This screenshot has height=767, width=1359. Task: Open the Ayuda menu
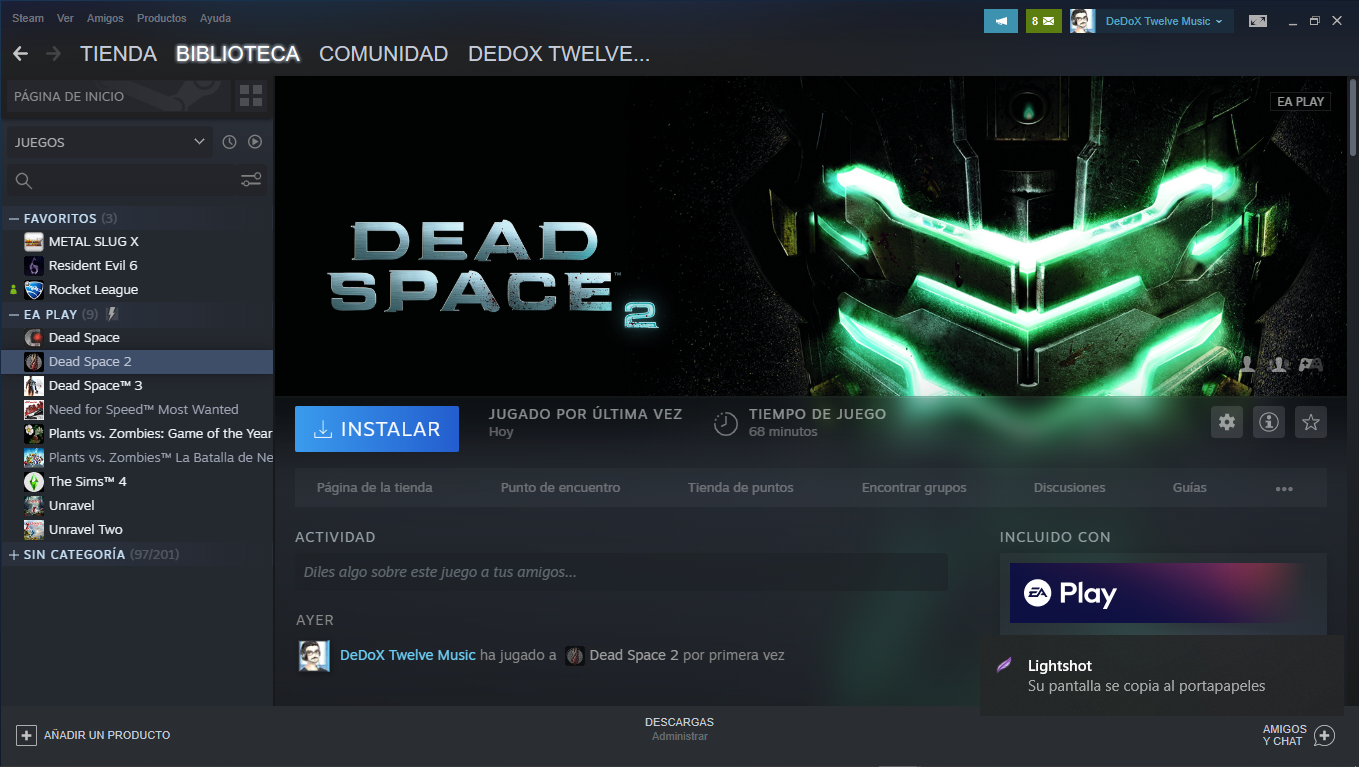(215, 18)
